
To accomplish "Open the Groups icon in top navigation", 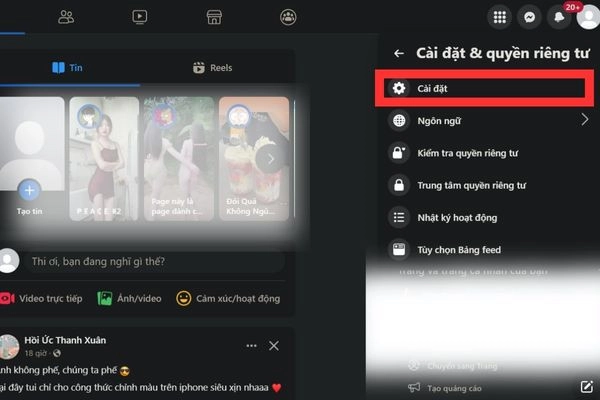I will [288, 16].
